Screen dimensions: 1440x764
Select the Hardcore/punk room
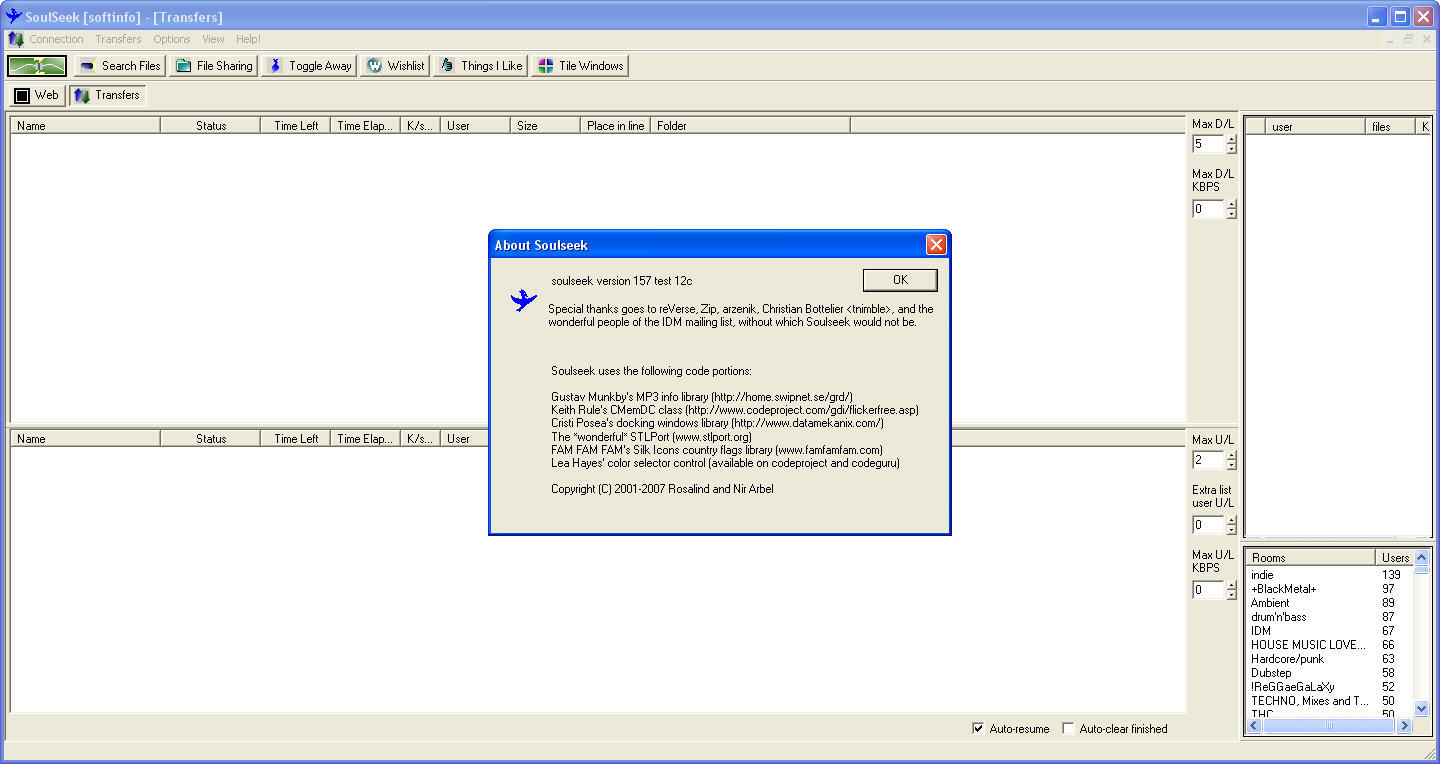click(1287, 659)
